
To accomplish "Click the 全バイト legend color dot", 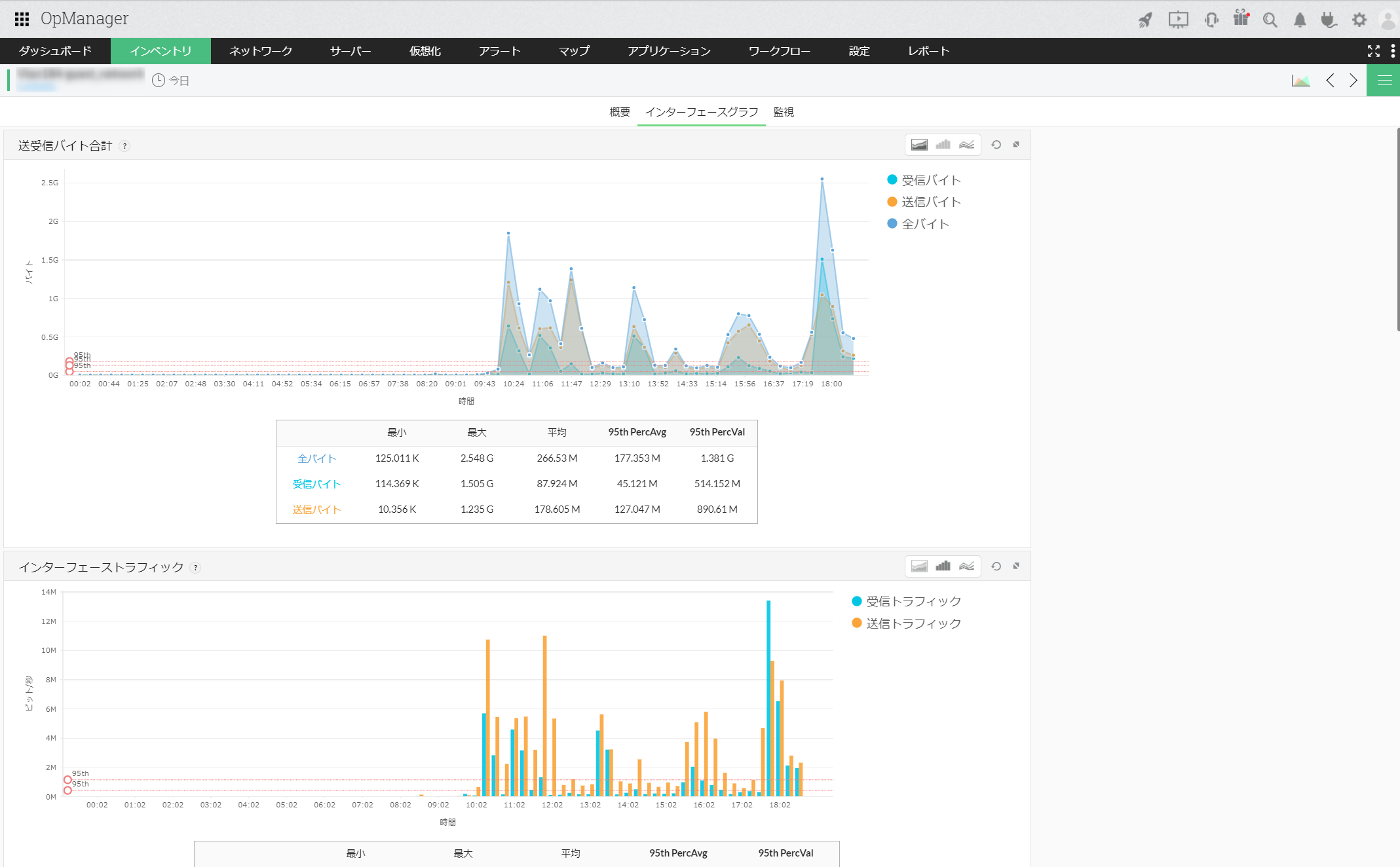I will click(x=892, y=224).
